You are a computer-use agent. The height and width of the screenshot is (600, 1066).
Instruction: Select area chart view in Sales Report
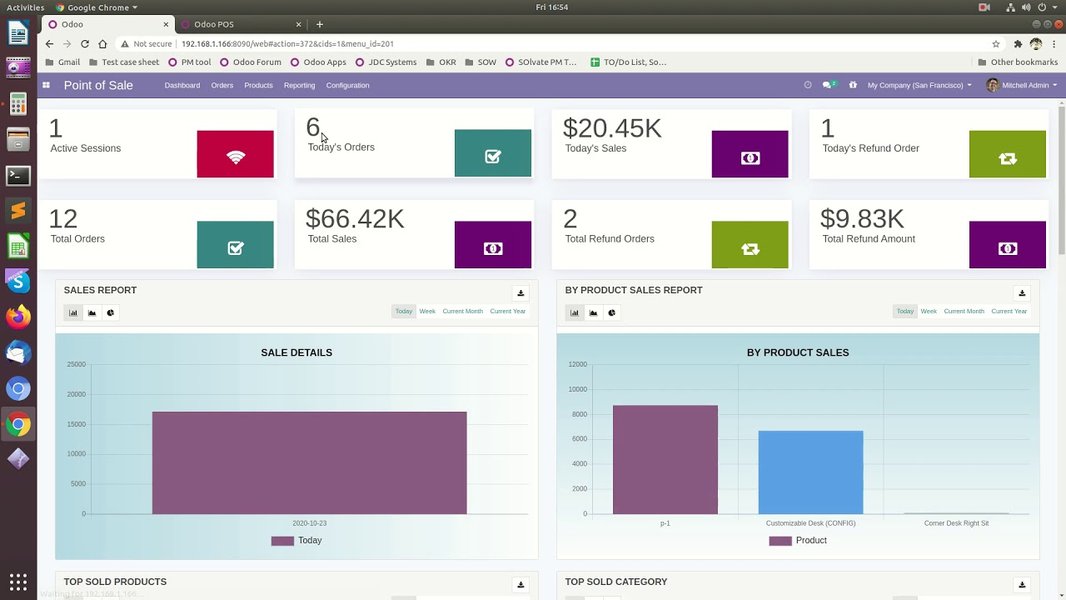pyautogui.click(x=92, y=313)
